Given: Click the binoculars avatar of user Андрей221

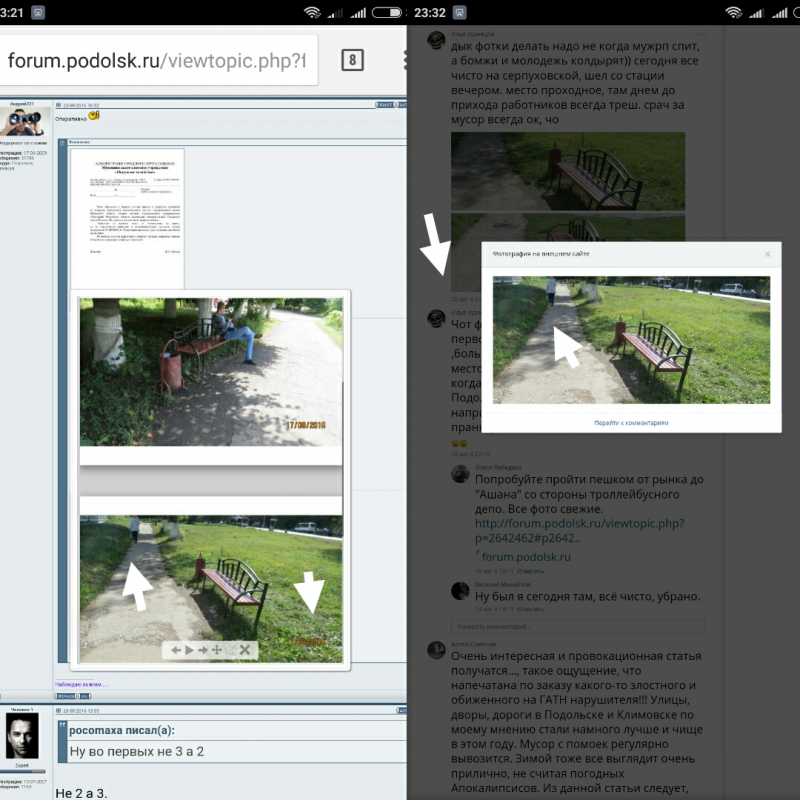Looking at the screenshot, I should click(25, 122).
